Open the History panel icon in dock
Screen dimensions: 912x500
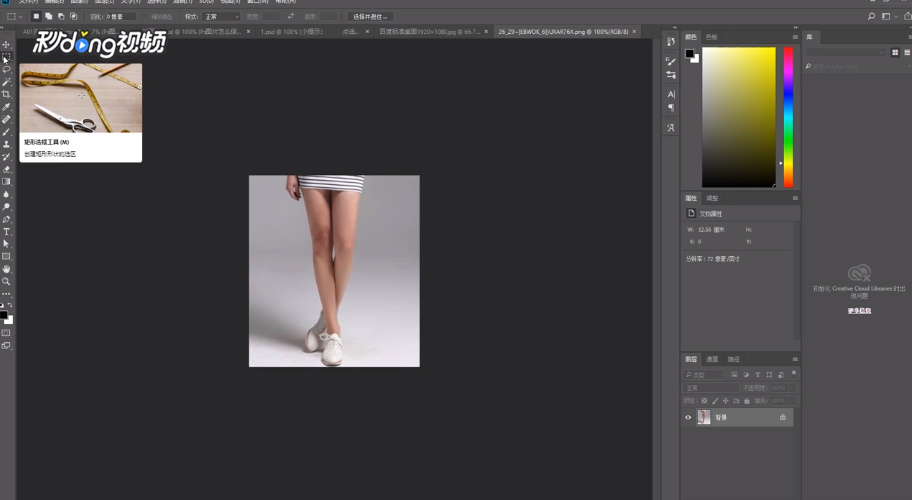coord(671,41)
